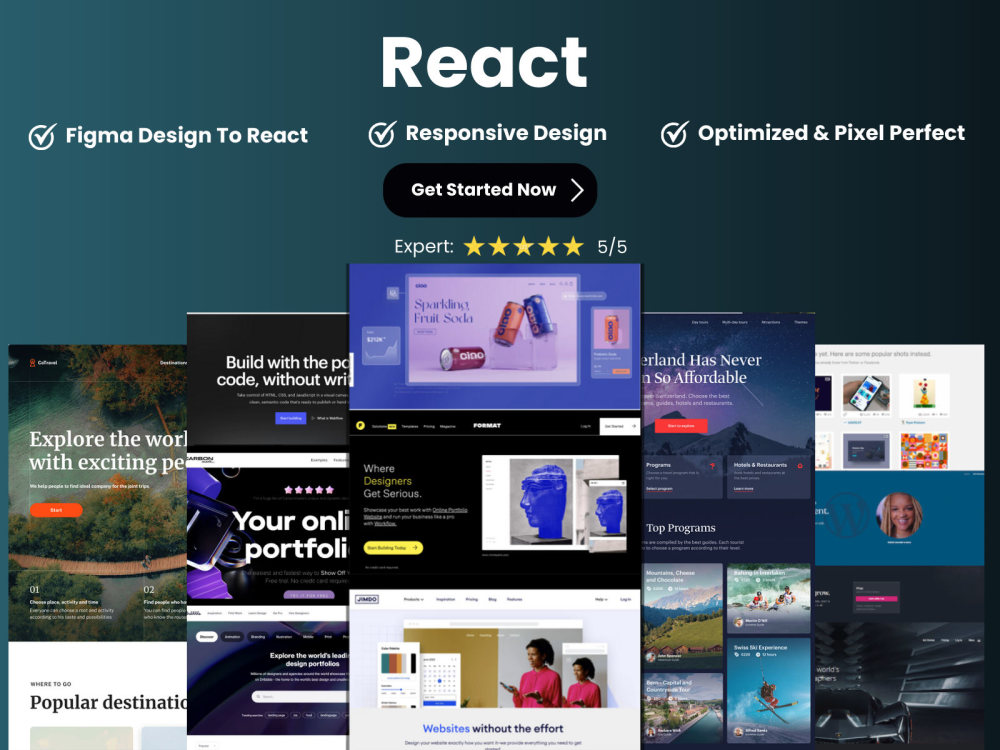The width and height of the screenshot is (1000, 750).
Task: Click the fifth gold star in Expert rating
Action: click(x=573, y=246)
